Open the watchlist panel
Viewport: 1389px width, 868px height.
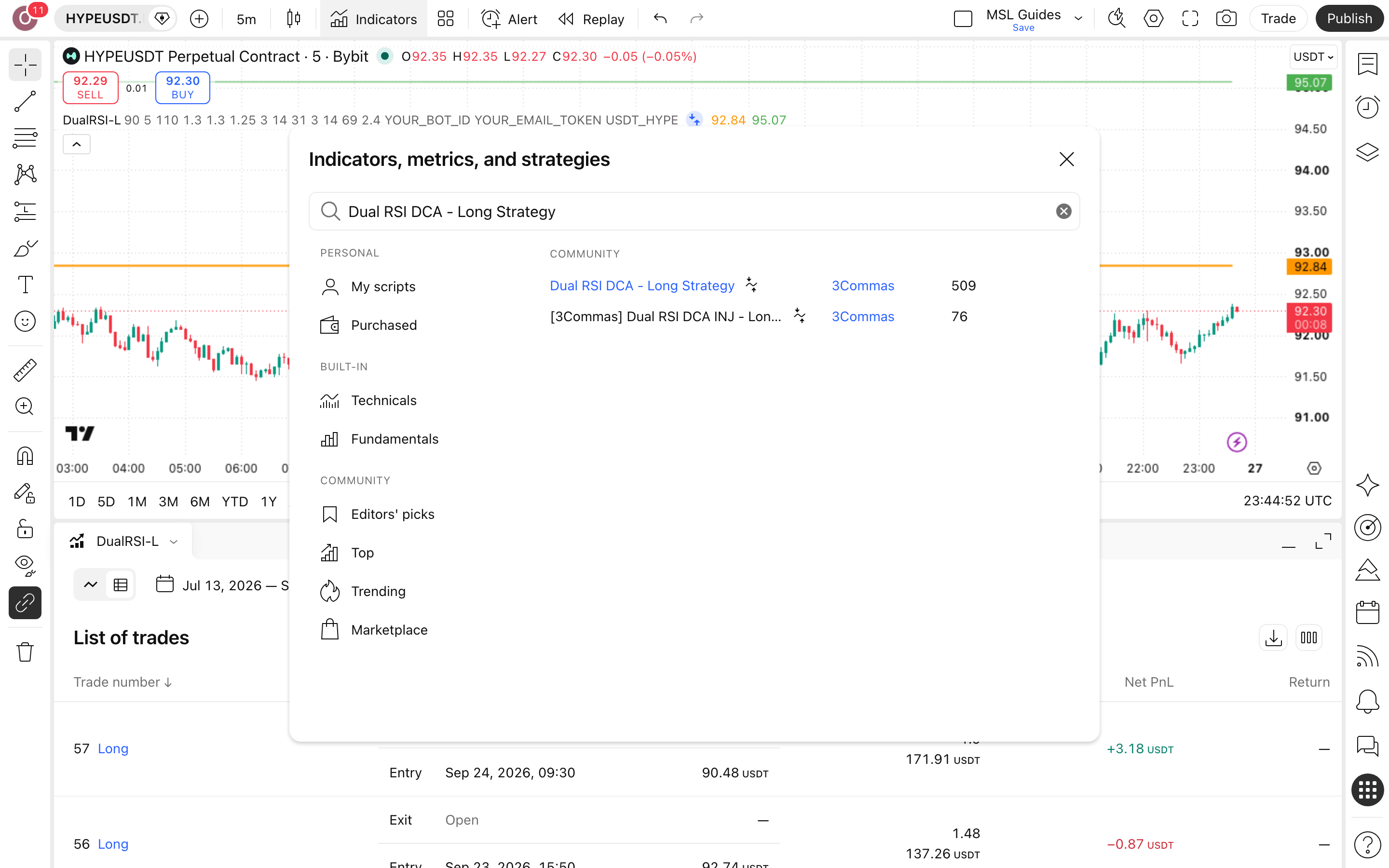click(x=1368, y=65)
